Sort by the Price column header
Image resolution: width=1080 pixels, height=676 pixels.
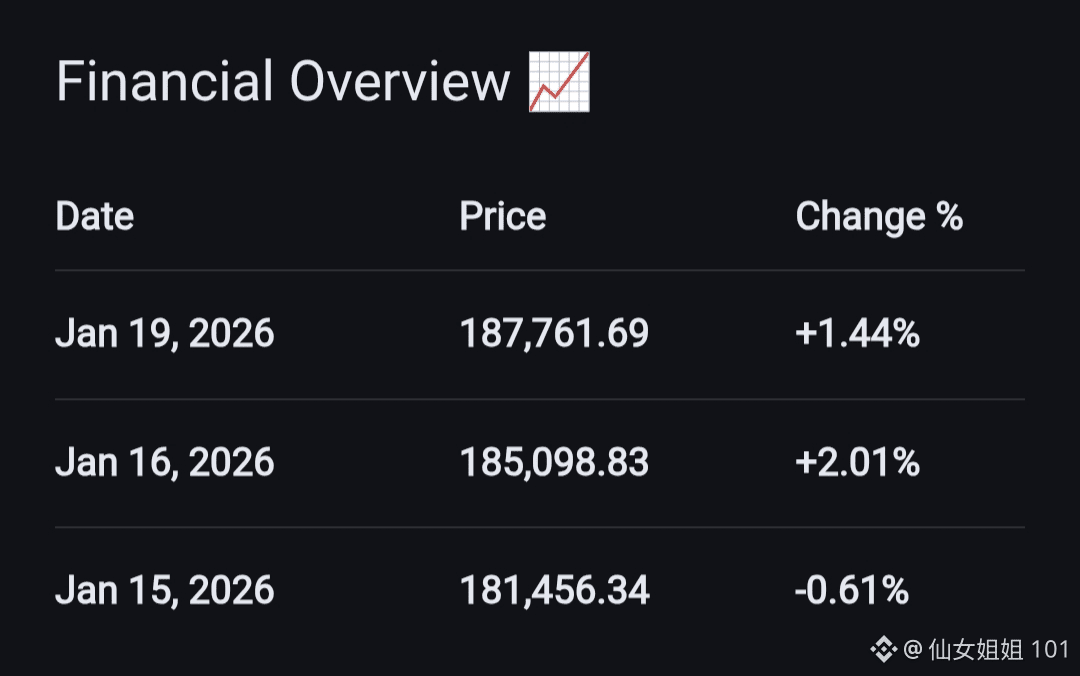[x=502, y=217]
